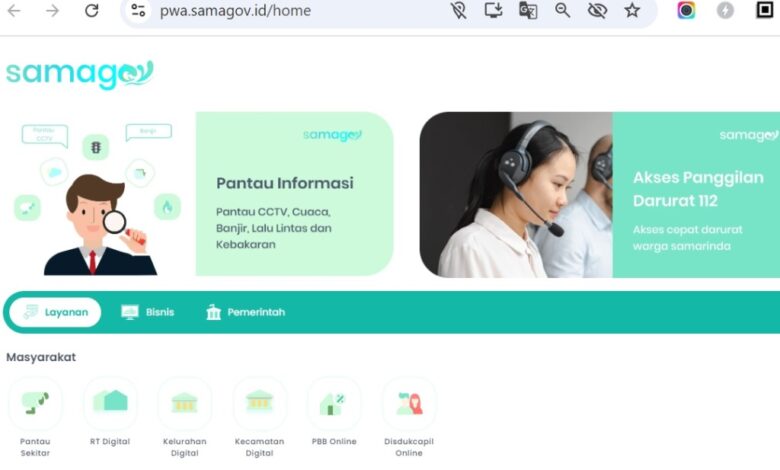Viewport: 780px width, 470px height.
Task: Open the site information control in address bar
Action: (138, 10)
